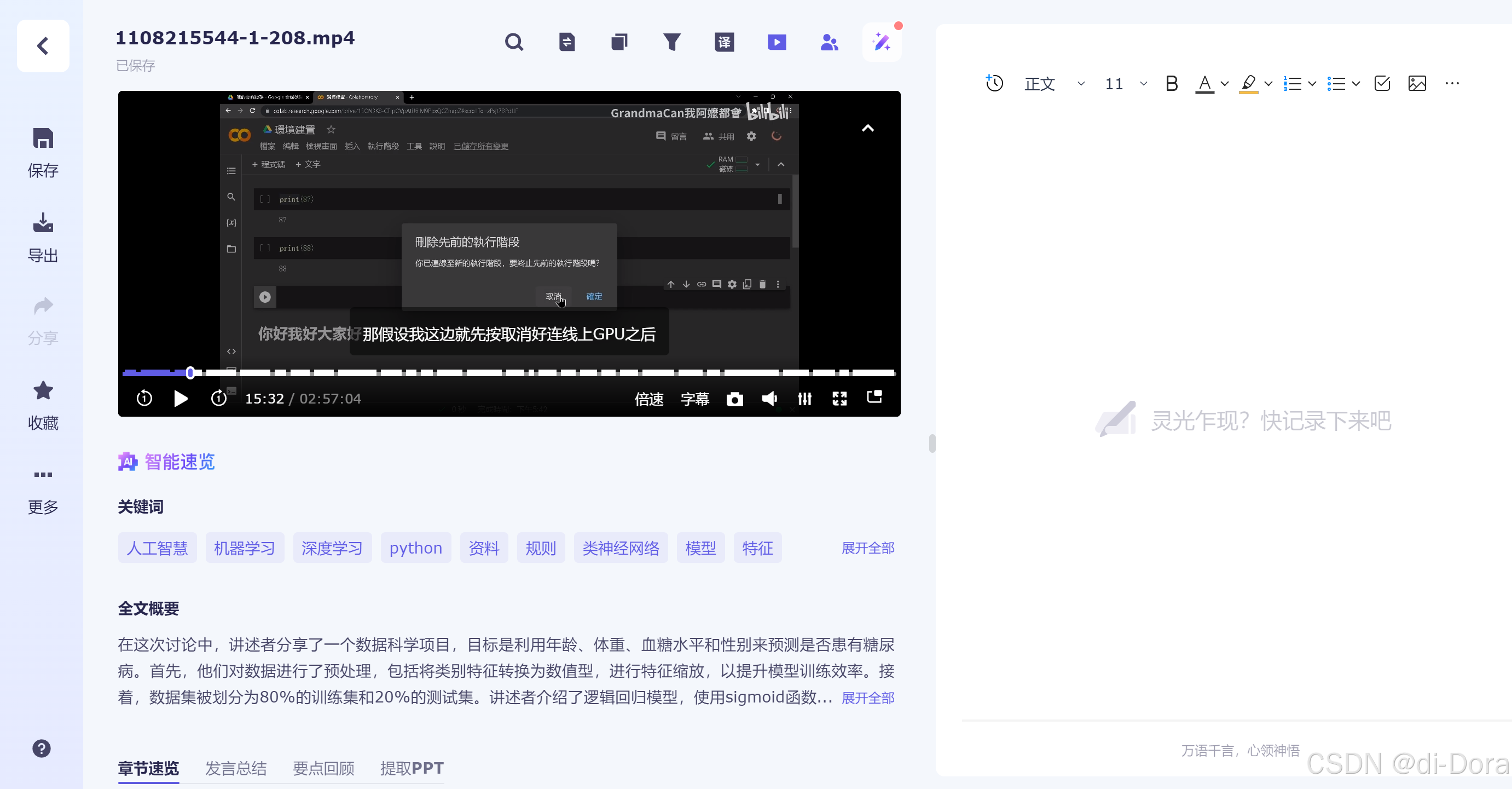Click the video progress bar handle

coord(190,372)
